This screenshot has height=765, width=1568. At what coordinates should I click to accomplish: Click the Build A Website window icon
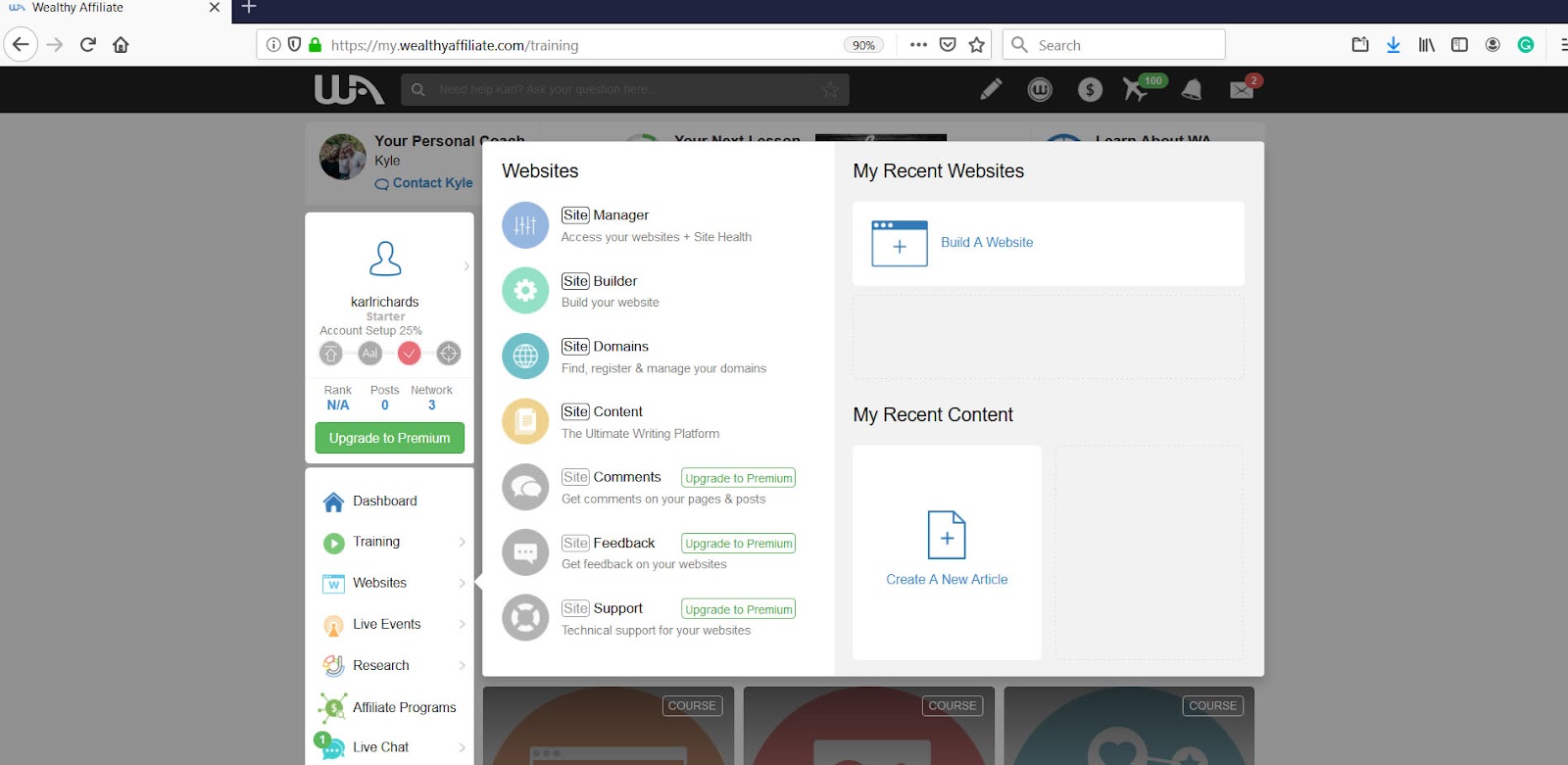point(900,243)
